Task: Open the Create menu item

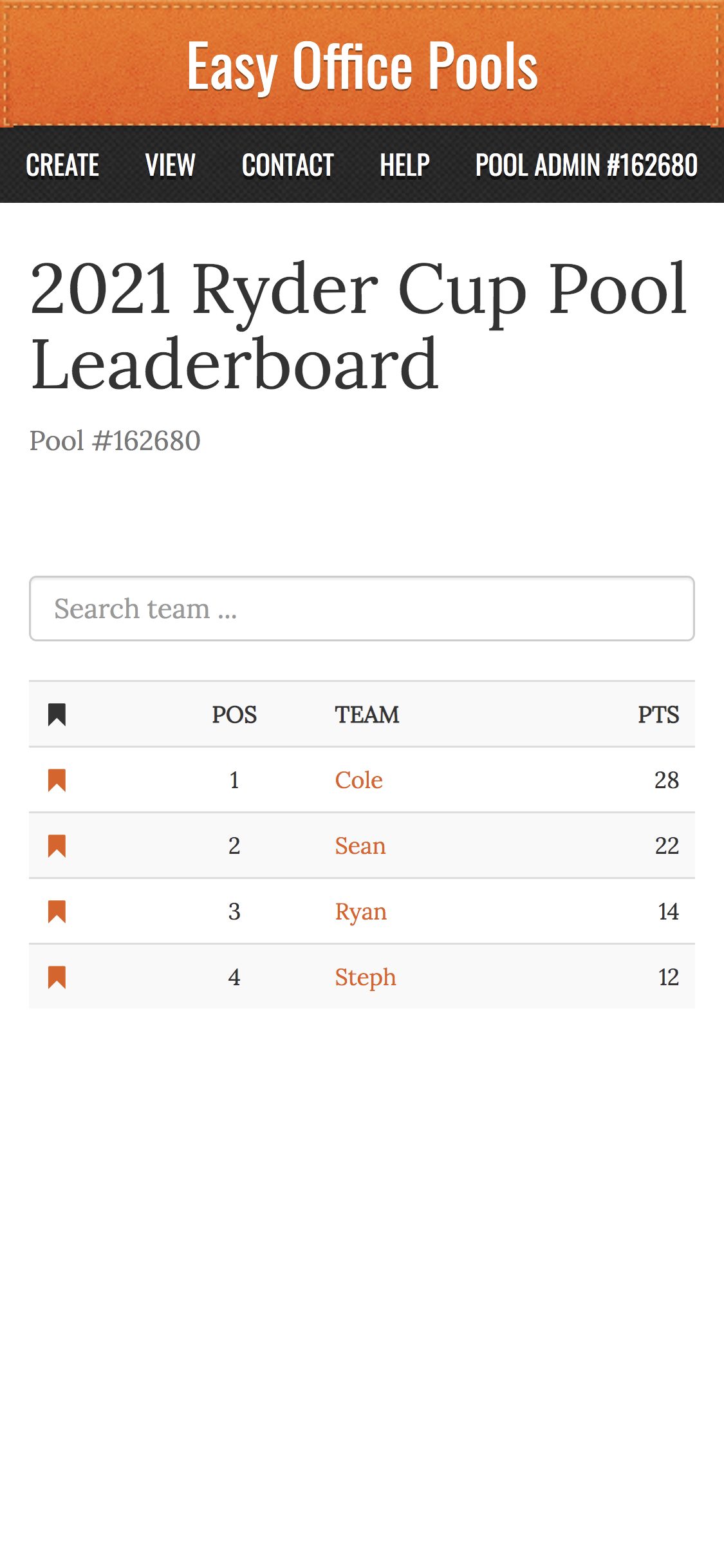Action: (x=62, y=165)
